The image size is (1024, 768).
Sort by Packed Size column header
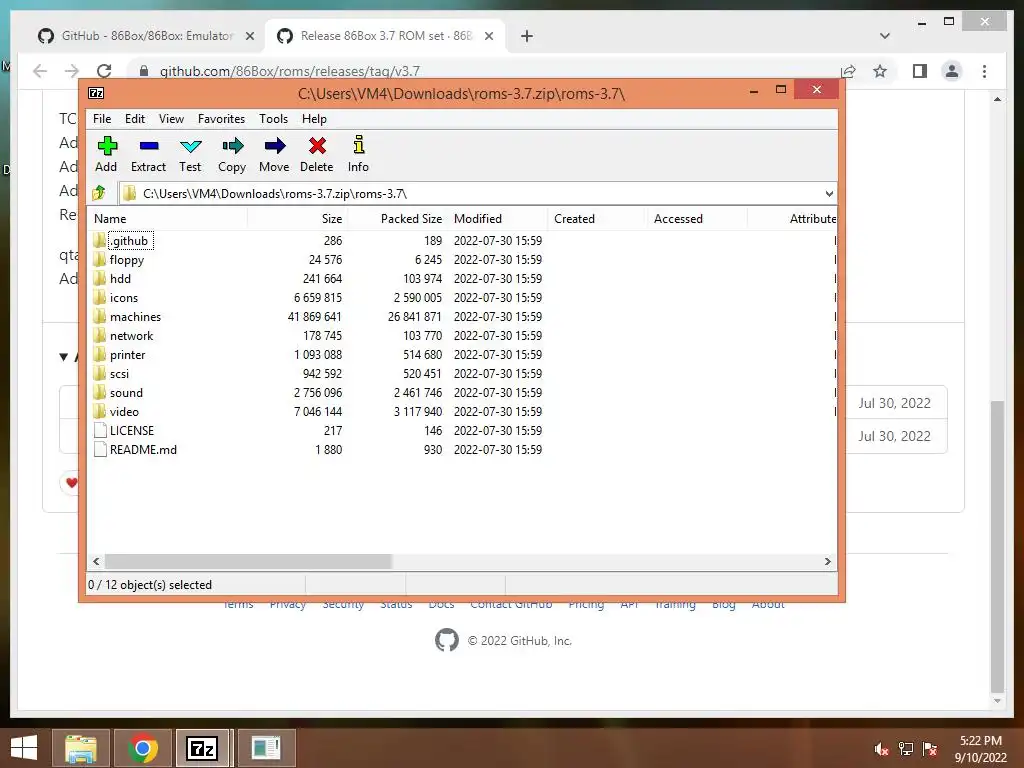(397, 219)
